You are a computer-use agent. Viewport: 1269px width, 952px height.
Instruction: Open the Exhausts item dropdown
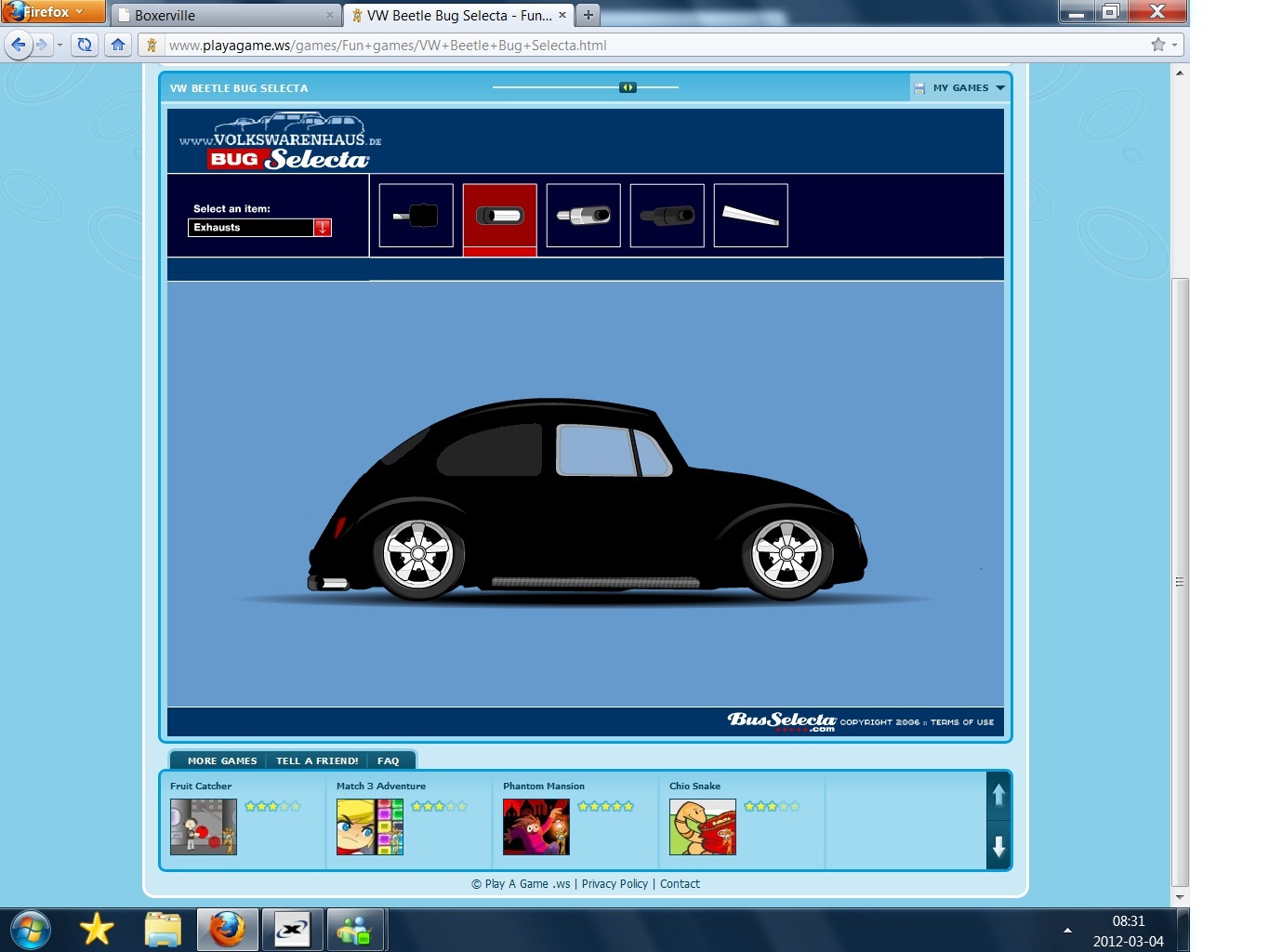coord(322,228)
